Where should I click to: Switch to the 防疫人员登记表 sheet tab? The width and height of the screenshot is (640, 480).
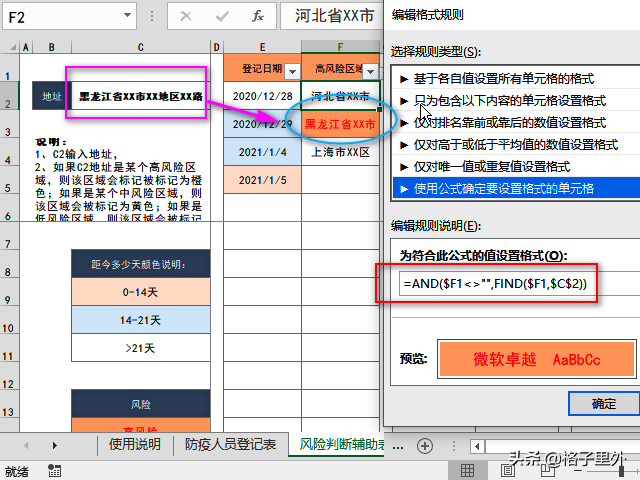click(x=231, y=444)
